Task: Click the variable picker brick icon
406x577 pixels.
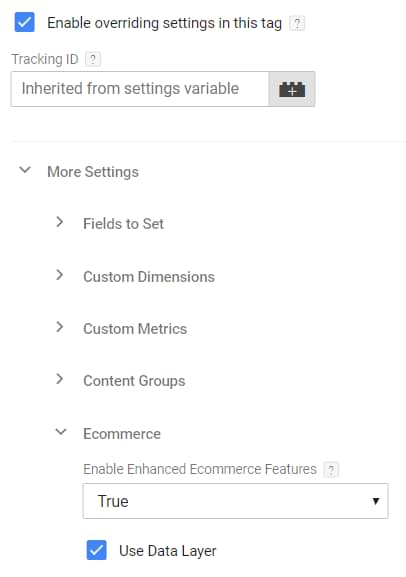Action: point(292,89)
